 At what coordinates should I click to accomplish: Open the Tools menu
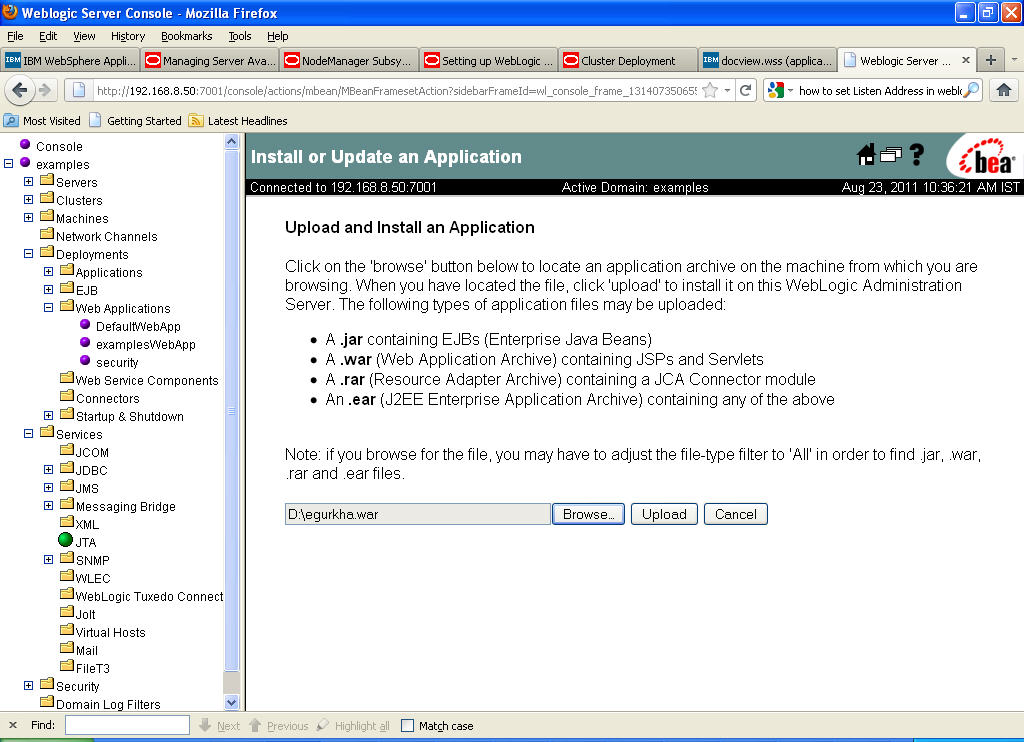240,36
